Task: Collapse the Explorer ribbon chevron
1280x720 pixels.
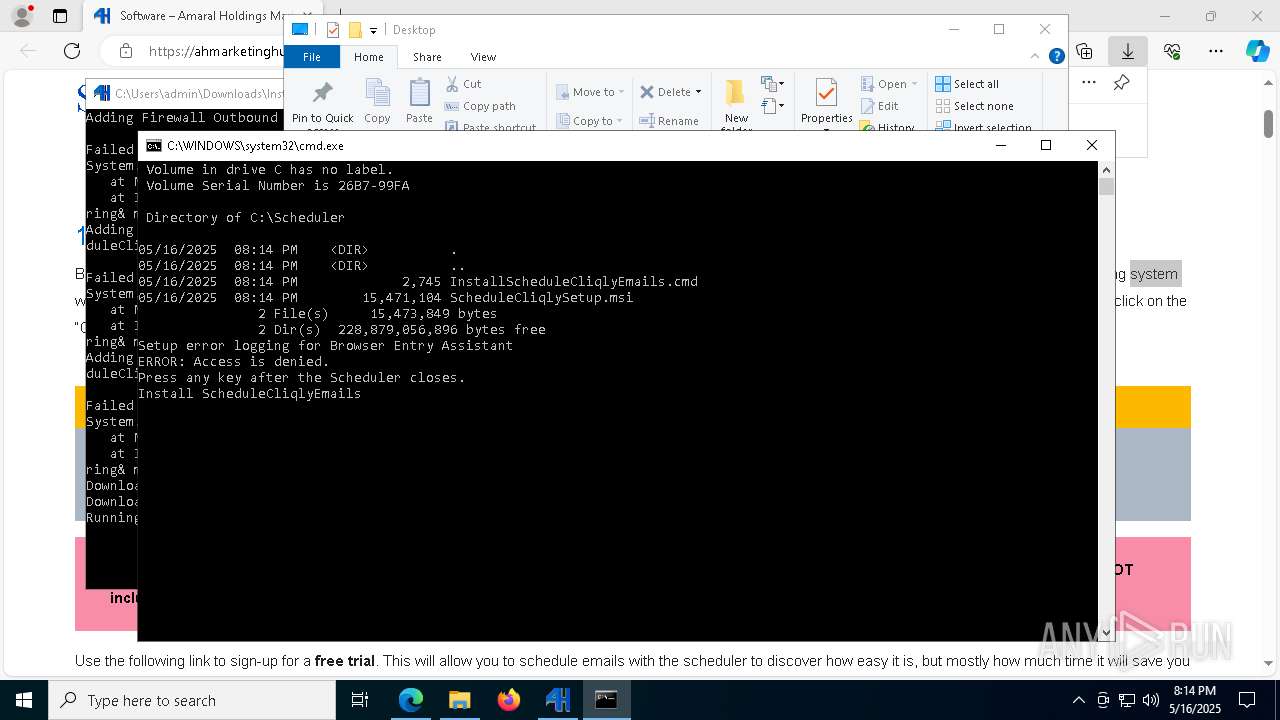Action: tap(1037, 56)
